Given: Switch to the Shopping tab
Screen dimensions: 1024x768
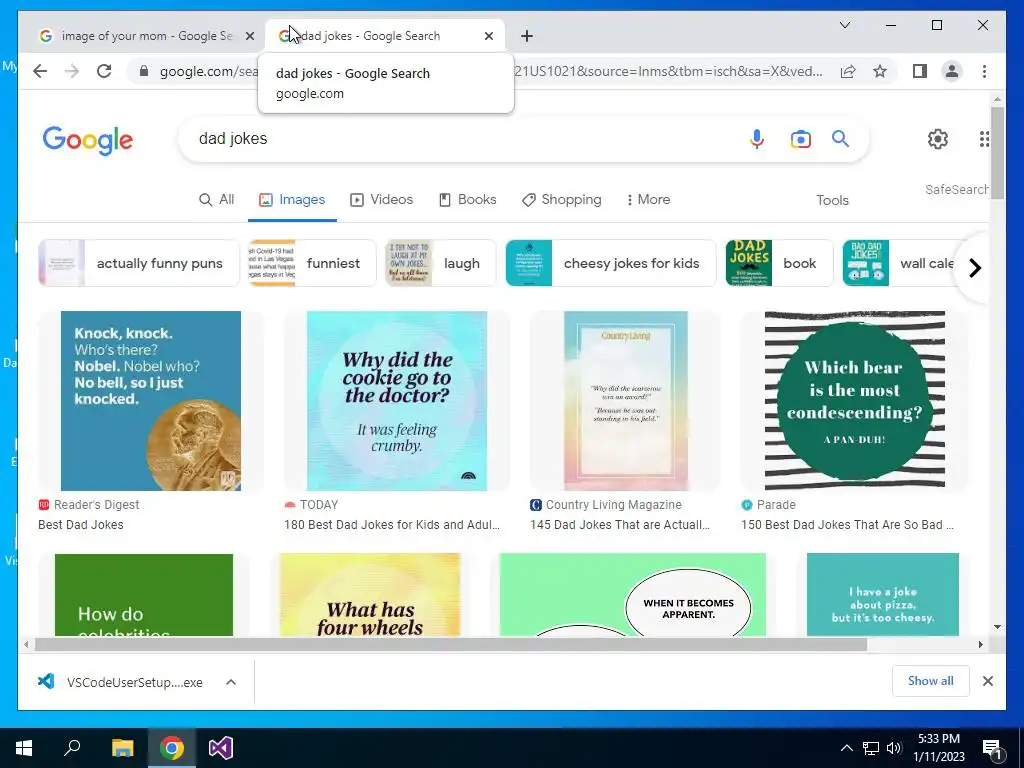Looking at the screenshot, I should click(x=562, y=200).
